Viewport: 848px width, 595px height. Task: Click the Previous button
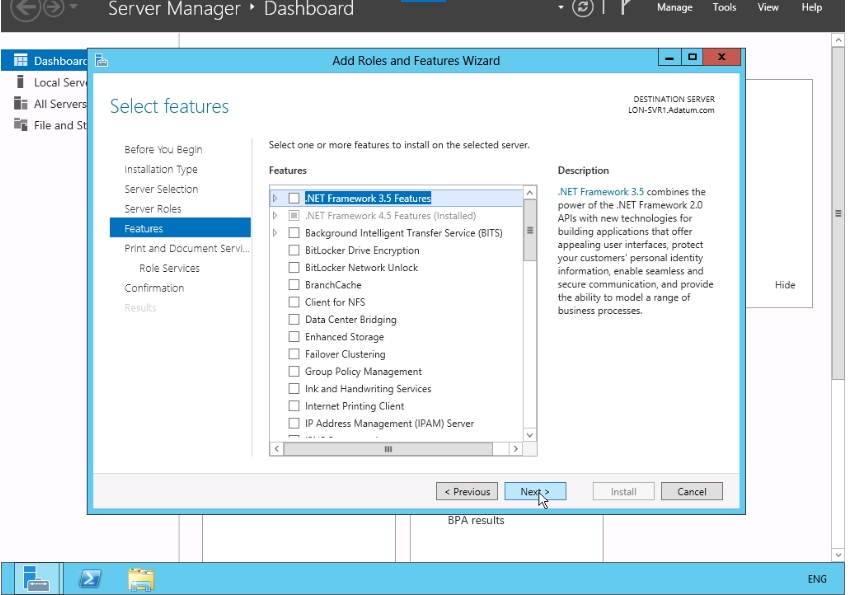point(467,492)
